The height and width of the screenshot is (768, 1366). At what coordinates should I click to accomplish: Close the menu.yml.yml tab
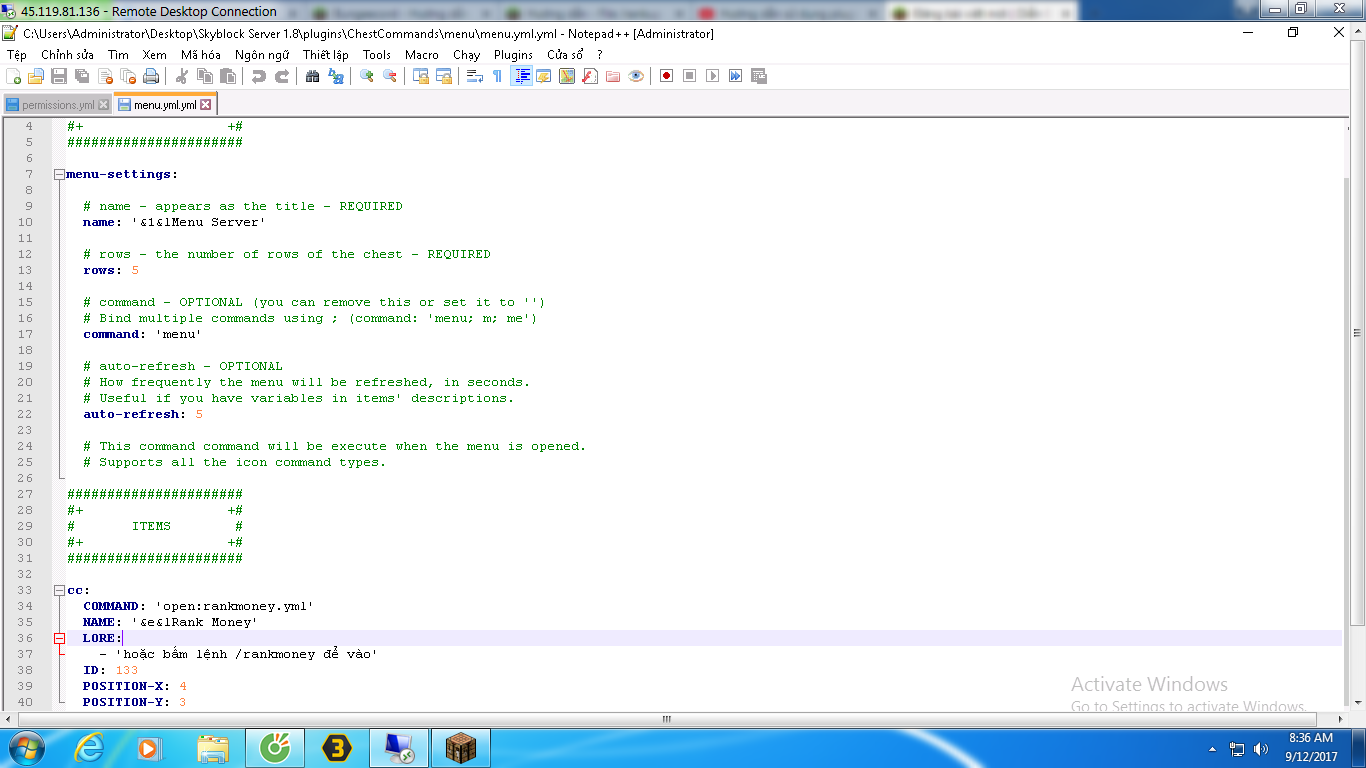pyautogui.click(x=206, y=105)
